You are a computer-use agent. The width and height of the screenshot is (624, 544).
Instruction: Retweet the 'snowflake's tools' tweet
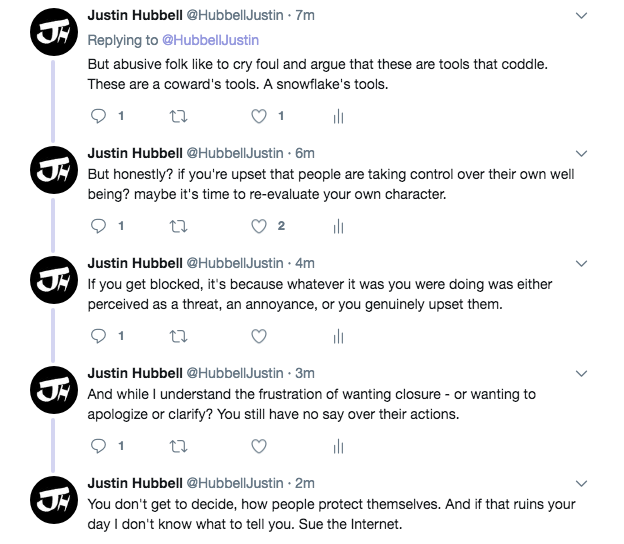click(179, 116)
